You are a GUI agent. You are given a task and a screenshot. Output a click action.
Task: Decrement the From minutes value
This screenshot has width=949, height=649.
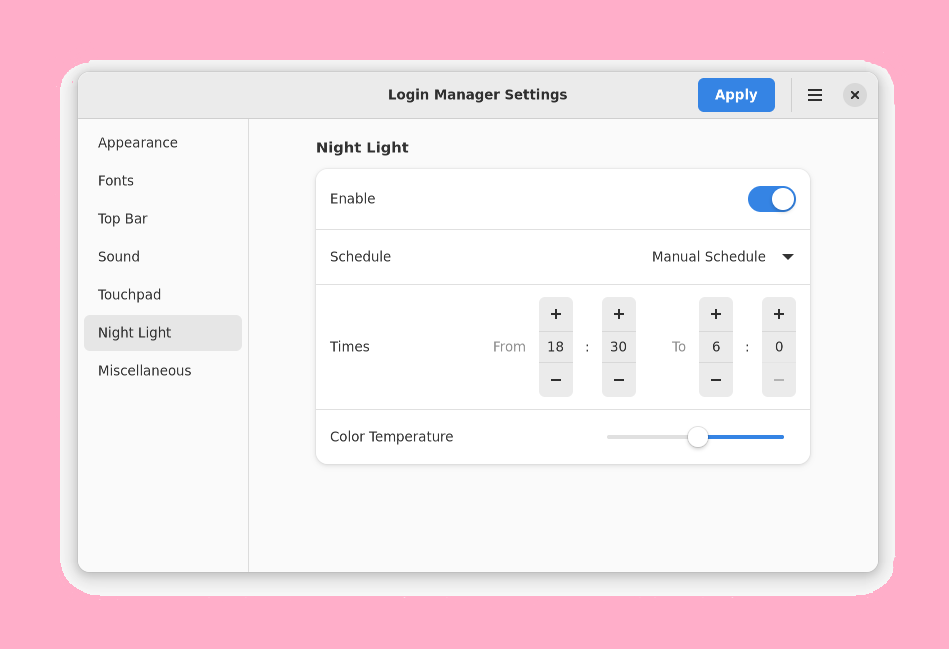pyautogui.click(x=618, y=380)
